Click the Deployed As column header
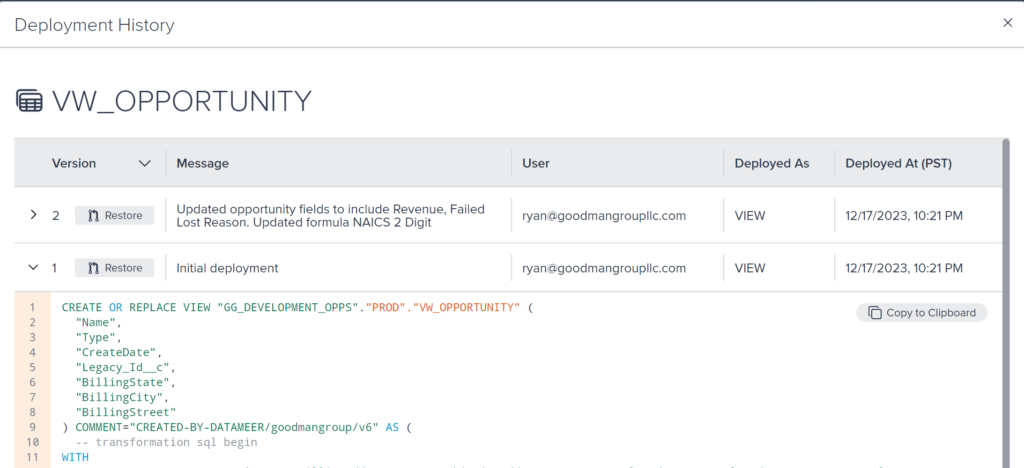 click(x=772, y=163)
